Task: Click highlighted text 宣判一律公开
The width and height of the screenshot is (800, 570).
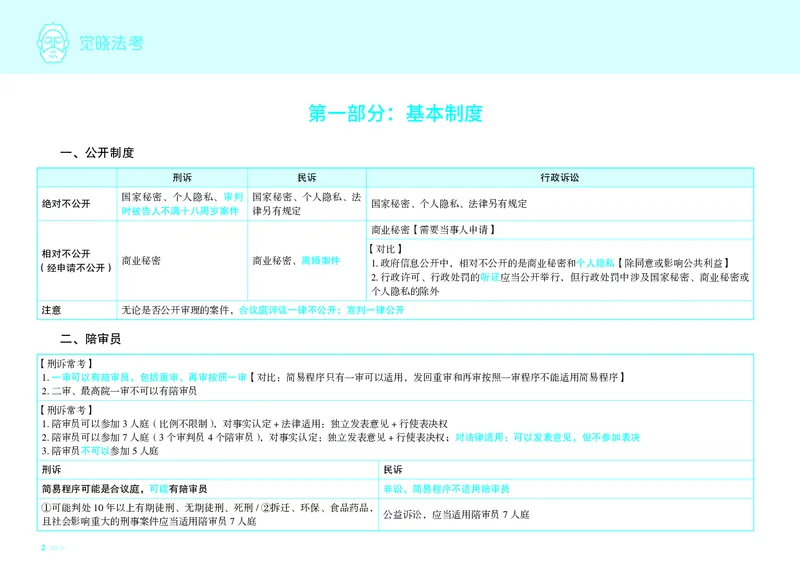Action: 376,310
